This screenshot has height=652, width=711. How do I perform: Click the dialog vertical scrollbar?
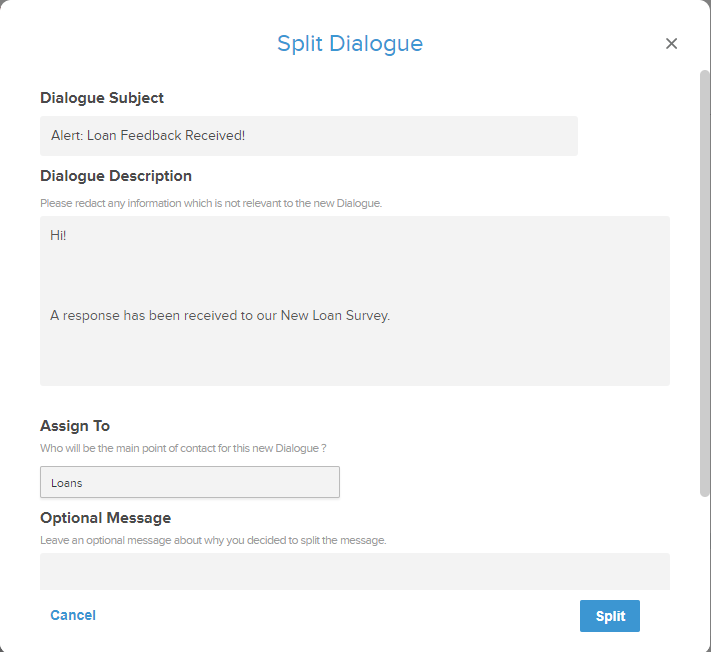(x=705, y=280)
